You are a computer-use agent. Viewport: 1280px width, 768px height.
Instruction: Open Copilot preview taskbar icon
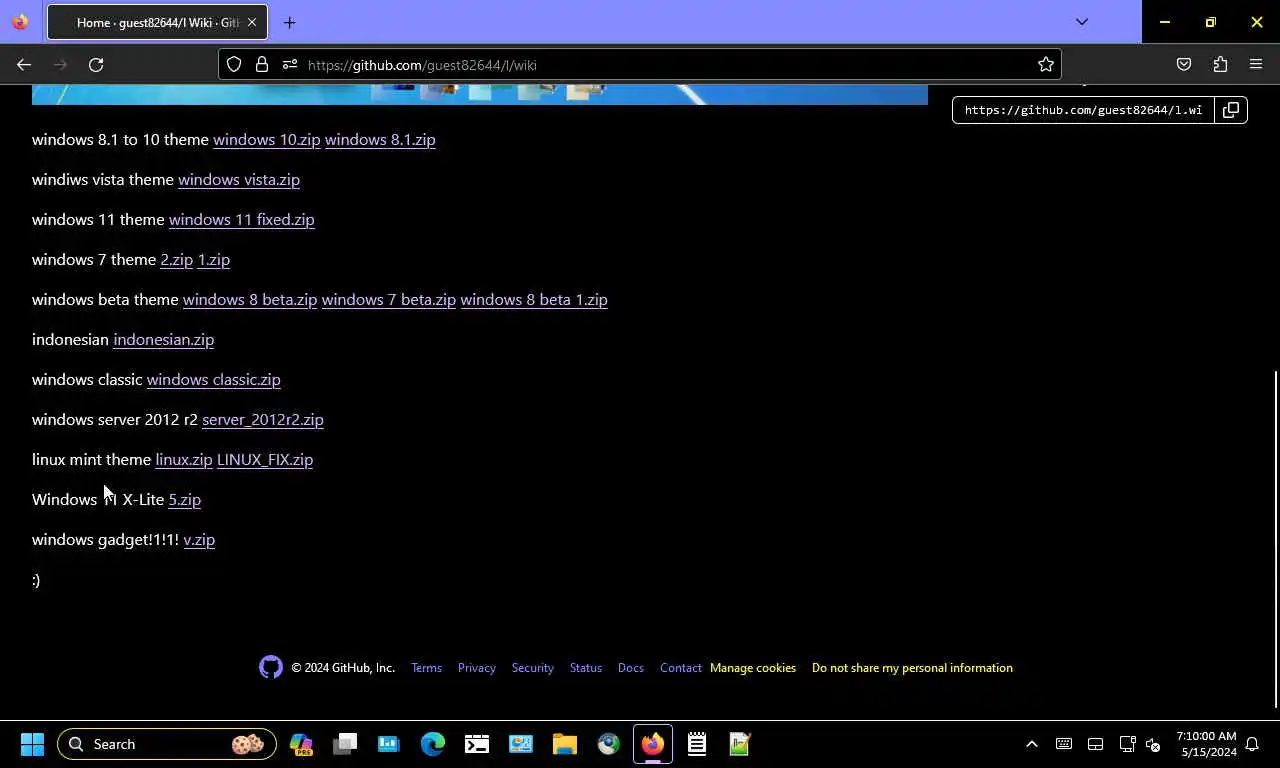click(x=301, y=744)
